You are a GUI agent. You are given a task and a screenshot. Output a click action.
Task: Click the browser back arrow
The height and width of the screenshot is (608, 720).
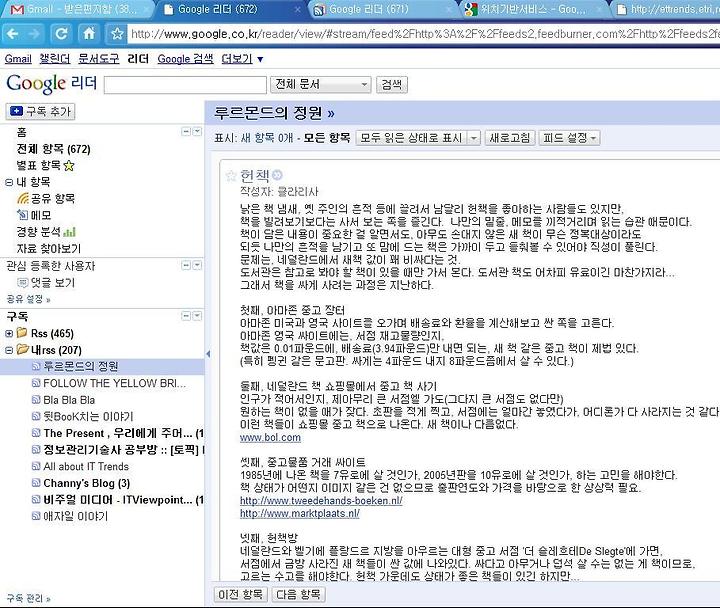click(x=13, y=34)
